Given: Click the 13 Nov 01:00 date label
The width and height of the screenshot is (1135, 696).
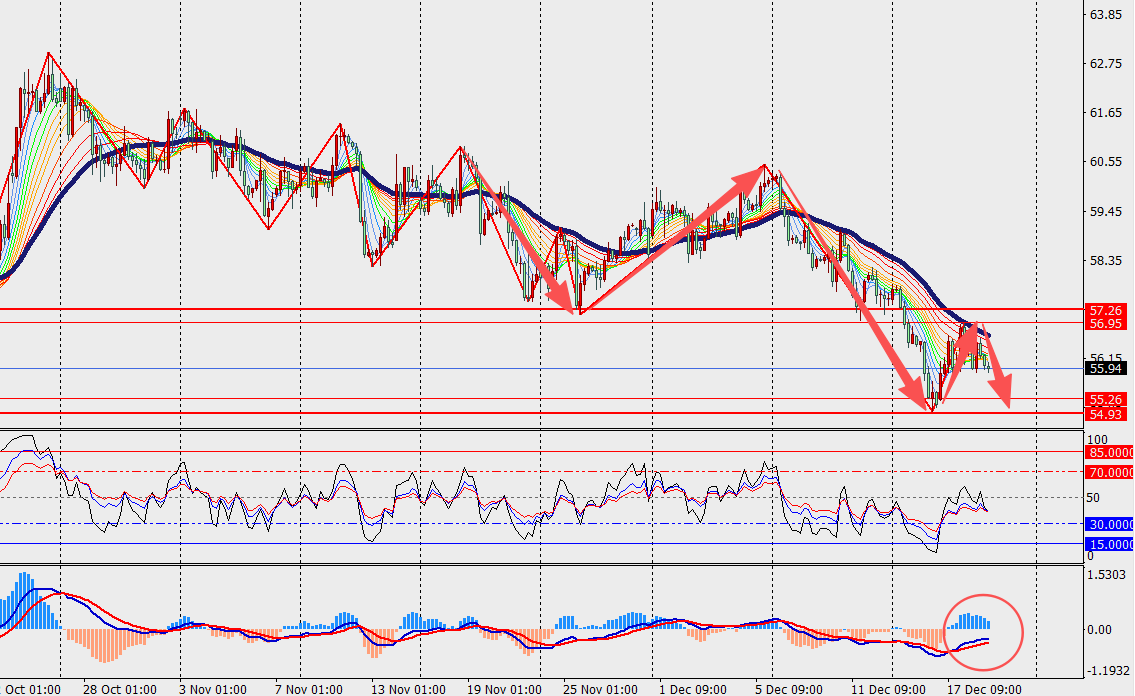Looking at the screenshot, I should pyautogui.click(x=407, y=689).
